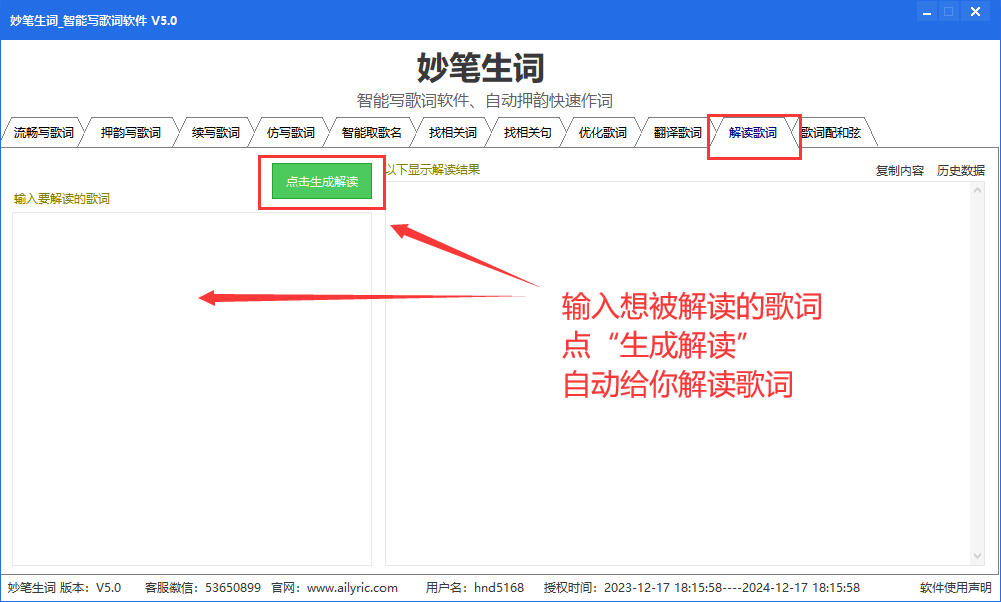
Task: Open the 优化歌词 tab
Action: (603, 133)
